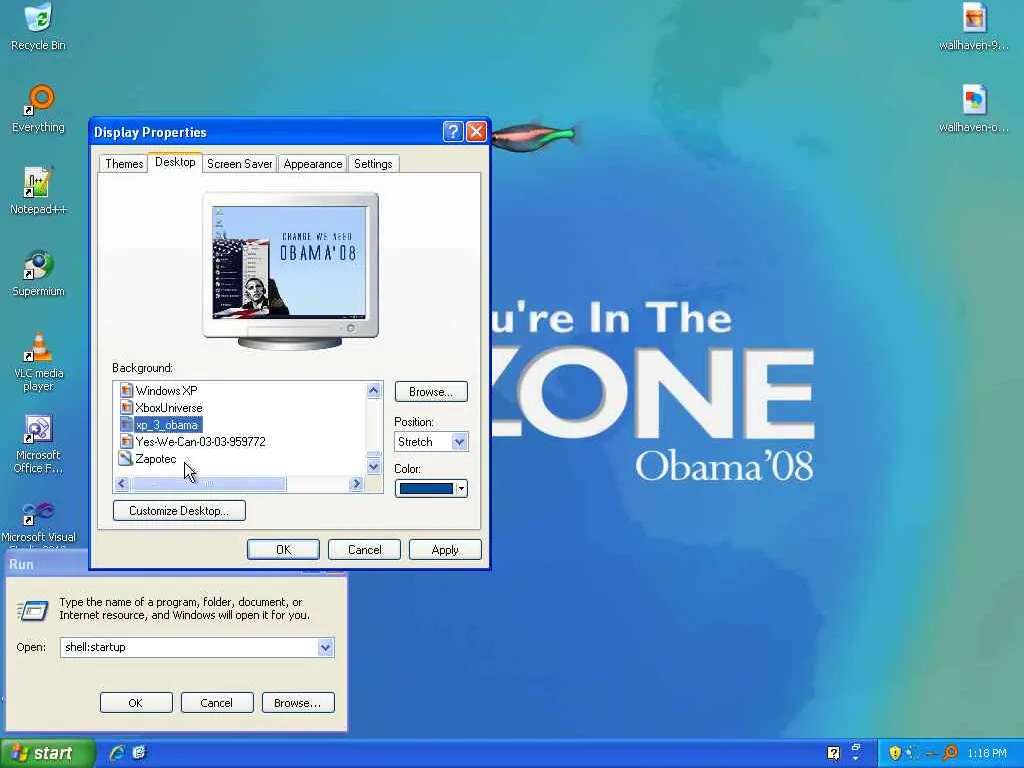Select the Supermium desktop shortcut

click(x=38, y=272)
